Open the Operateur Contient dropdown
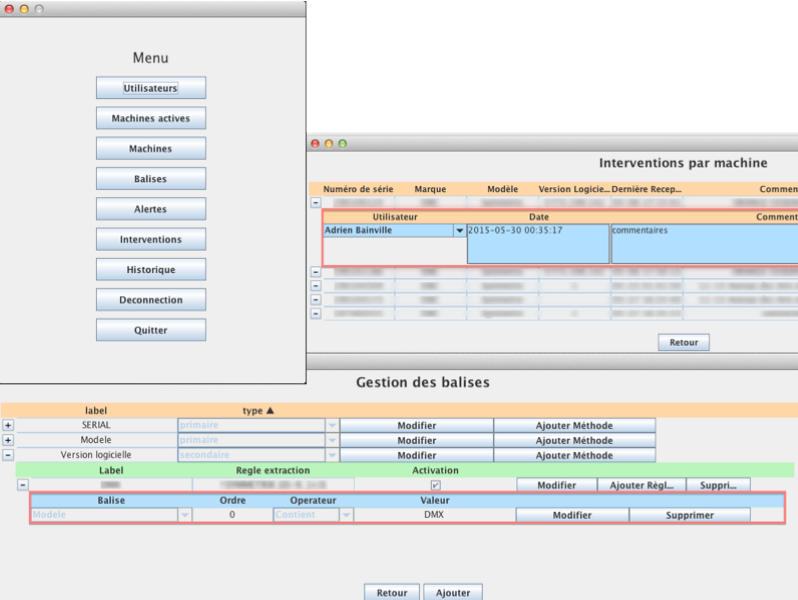Screen dimensions: 798x600 [346, 515]
